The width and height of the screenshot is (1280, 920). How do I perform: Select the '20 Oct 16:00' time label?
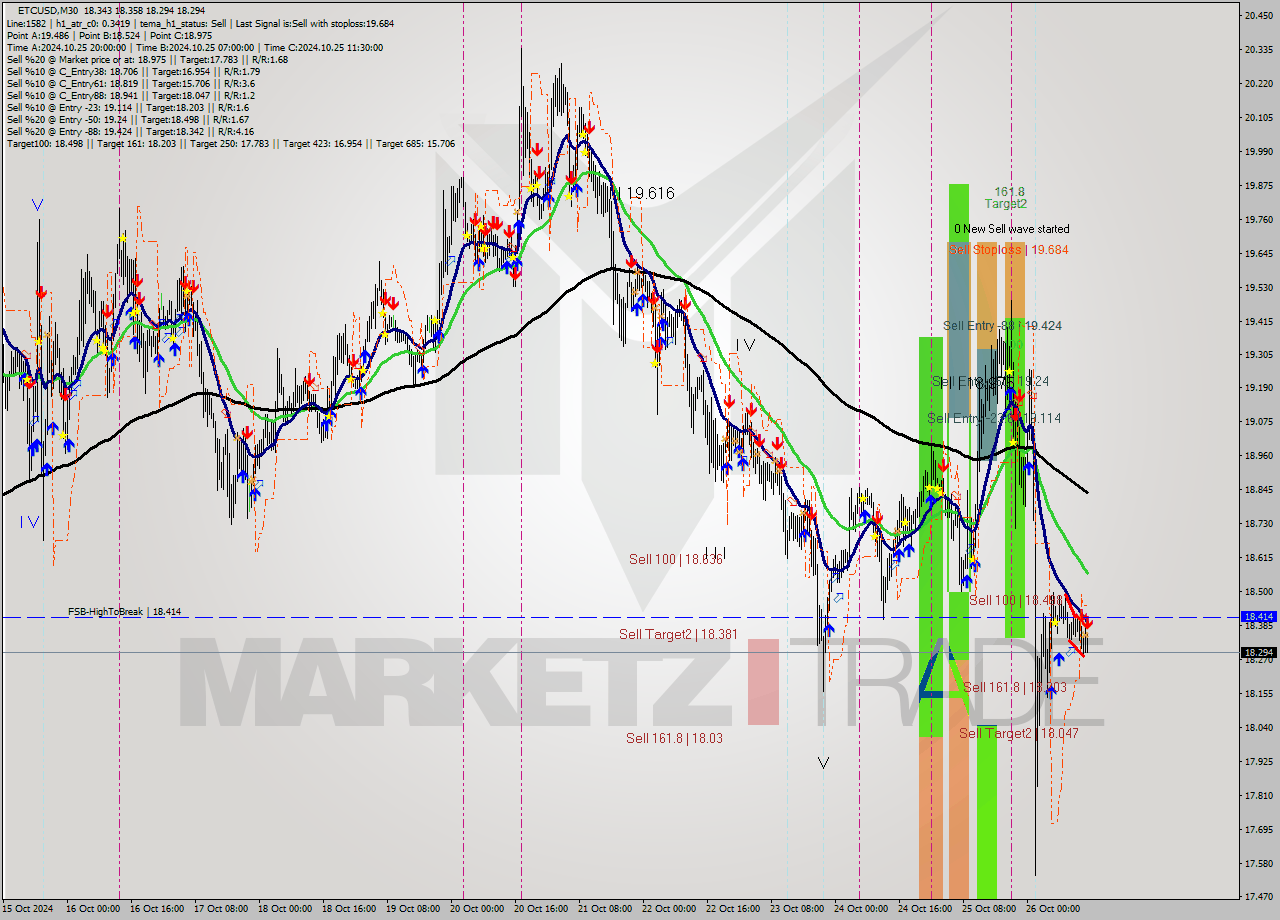tap(540, 909)
